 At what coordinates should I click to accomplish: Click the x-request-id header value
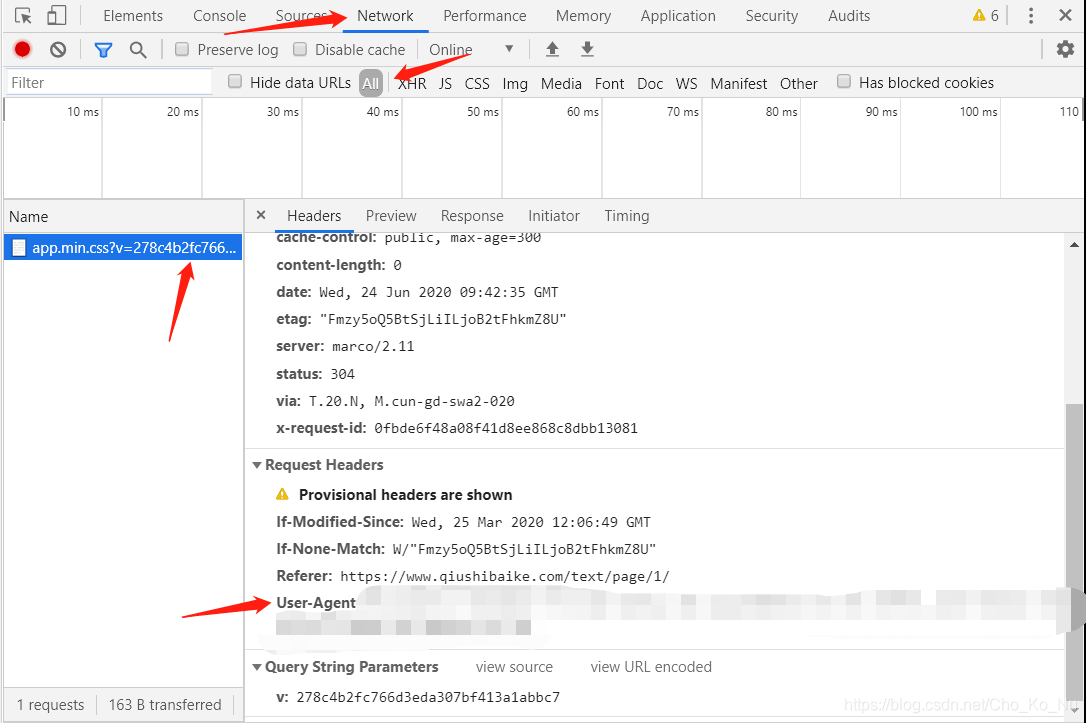point(506,429)
